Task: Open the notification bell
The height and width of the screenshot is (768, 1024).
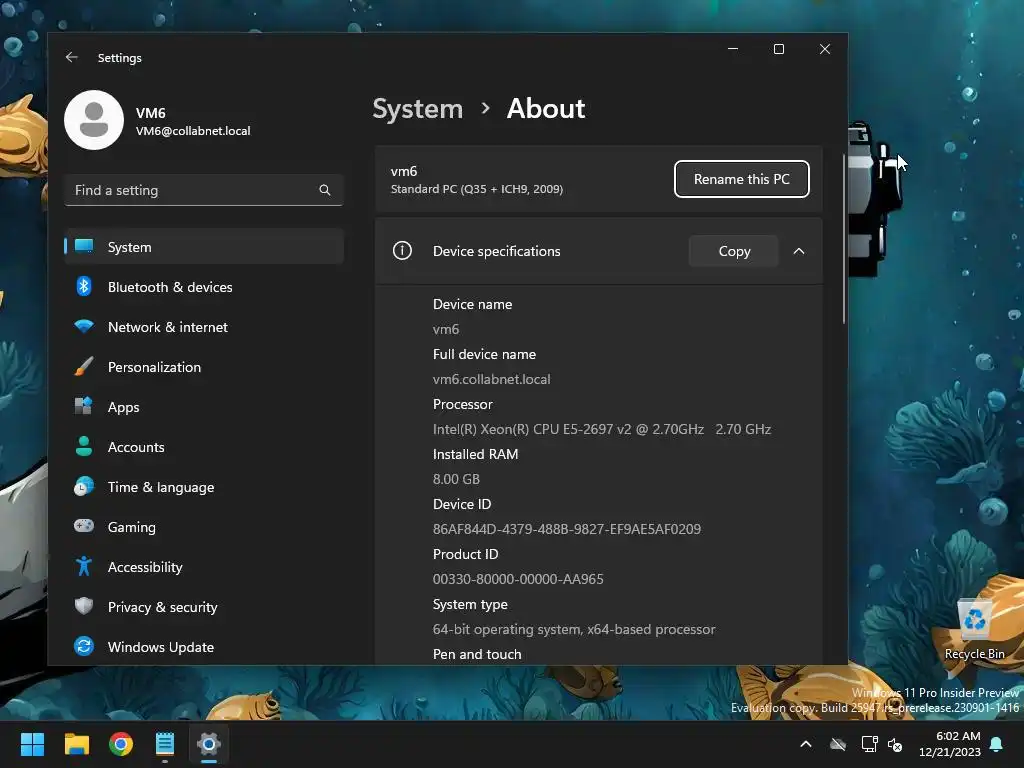Action: coord(996,744)
